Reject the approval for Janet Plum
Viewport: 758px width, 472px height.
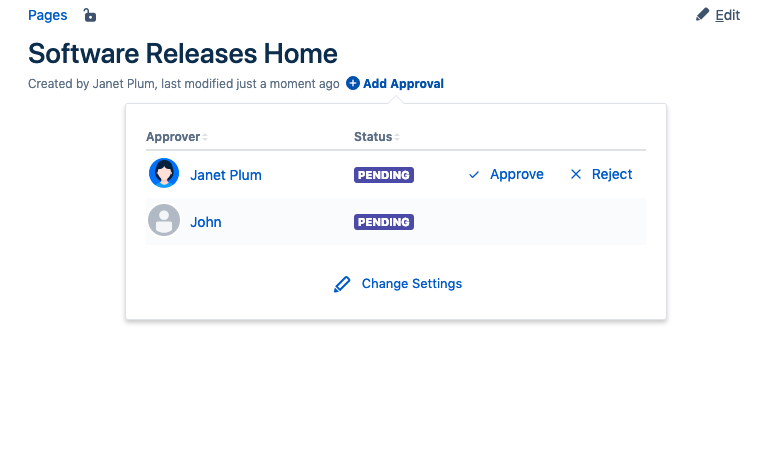click(x=612, y=175)
